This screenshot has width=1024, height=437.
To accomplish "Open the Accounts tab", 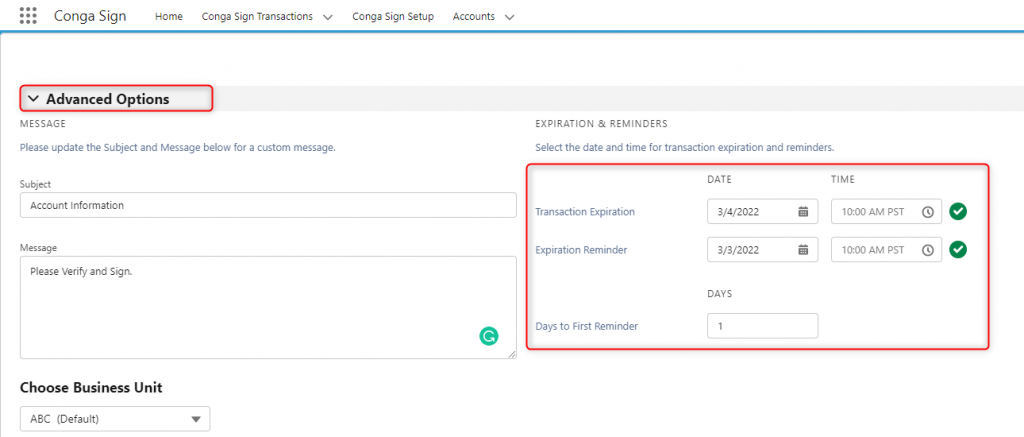I will pos(473,16).
